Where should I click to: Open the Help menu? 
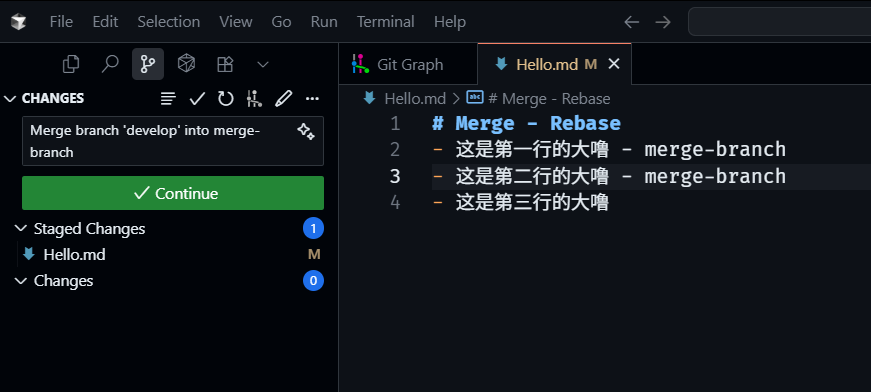[x=450, y=22]
